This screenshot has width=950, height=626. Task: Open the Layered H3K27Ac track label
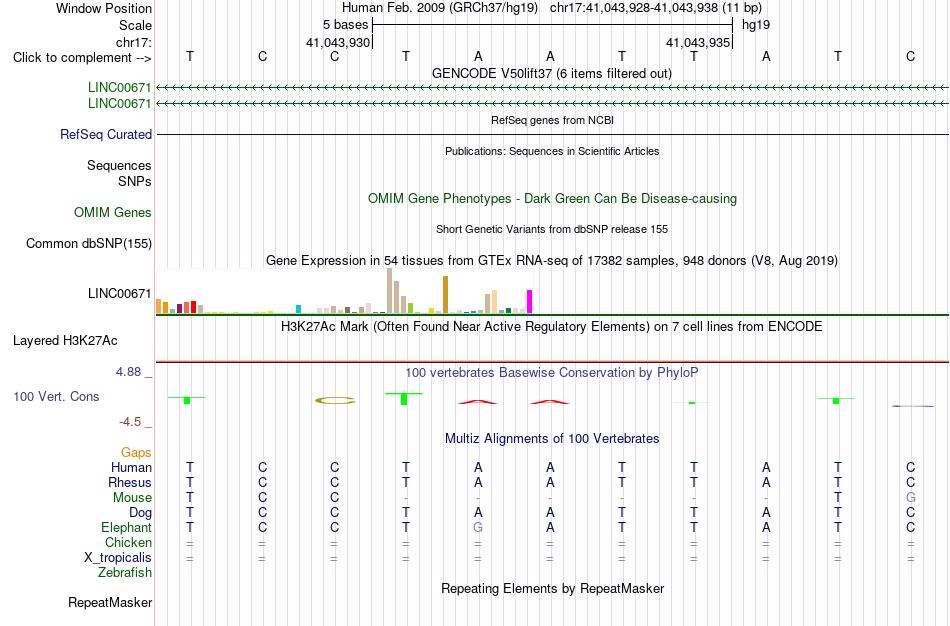65,341
